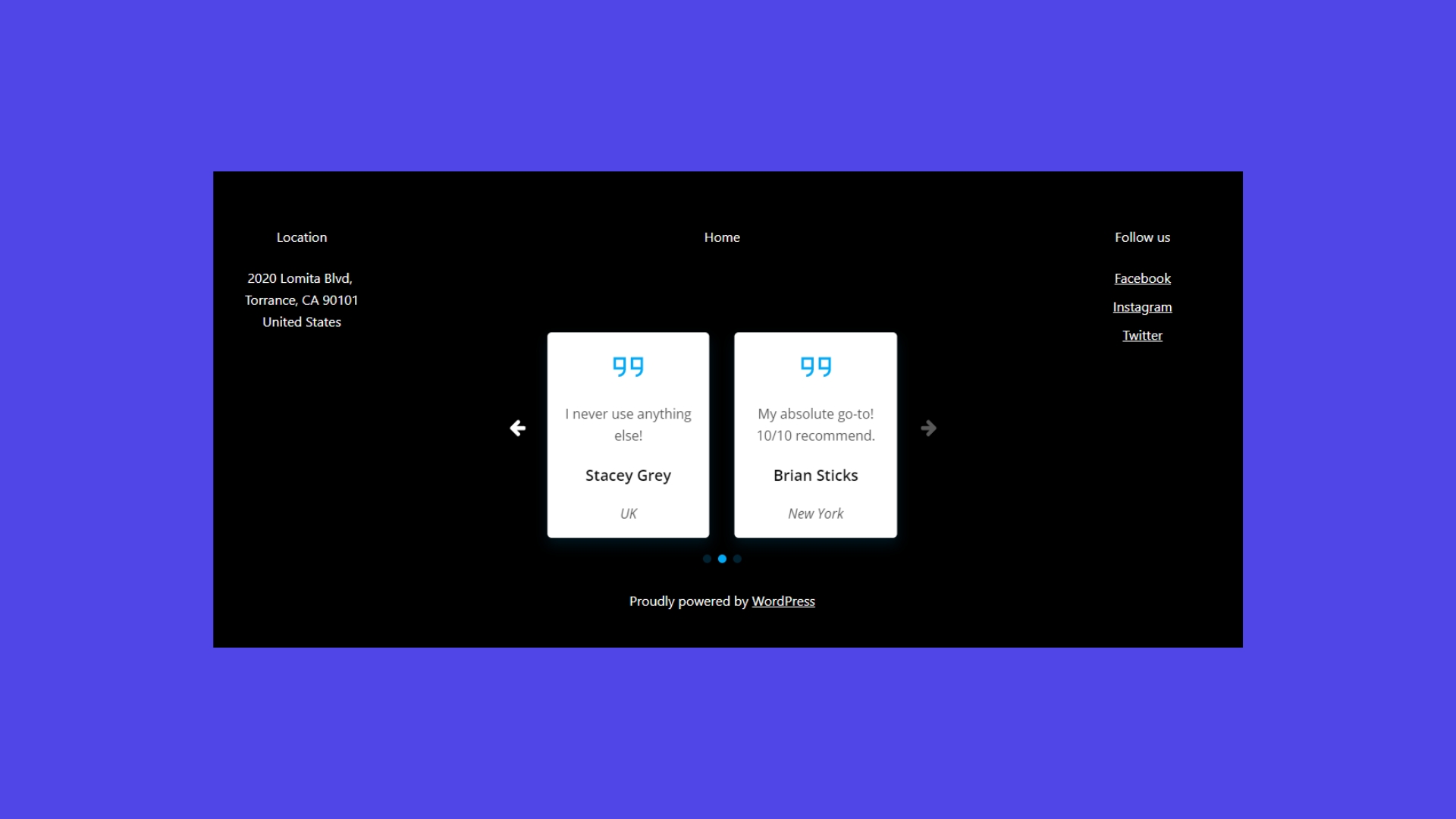The width and height of the screenshot is (1456, 819).
Task: Click the left arrow navigation icon
Action: point(517,428)
